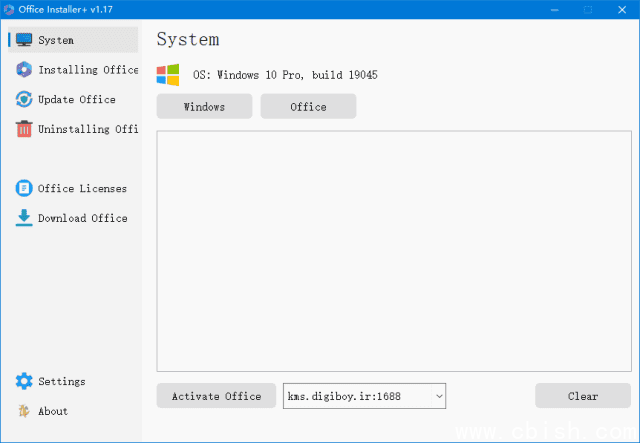Viewport: 640px width, 443px height.
Task: Click the System monitor icon in sidebar
Action: click(24, 41)
